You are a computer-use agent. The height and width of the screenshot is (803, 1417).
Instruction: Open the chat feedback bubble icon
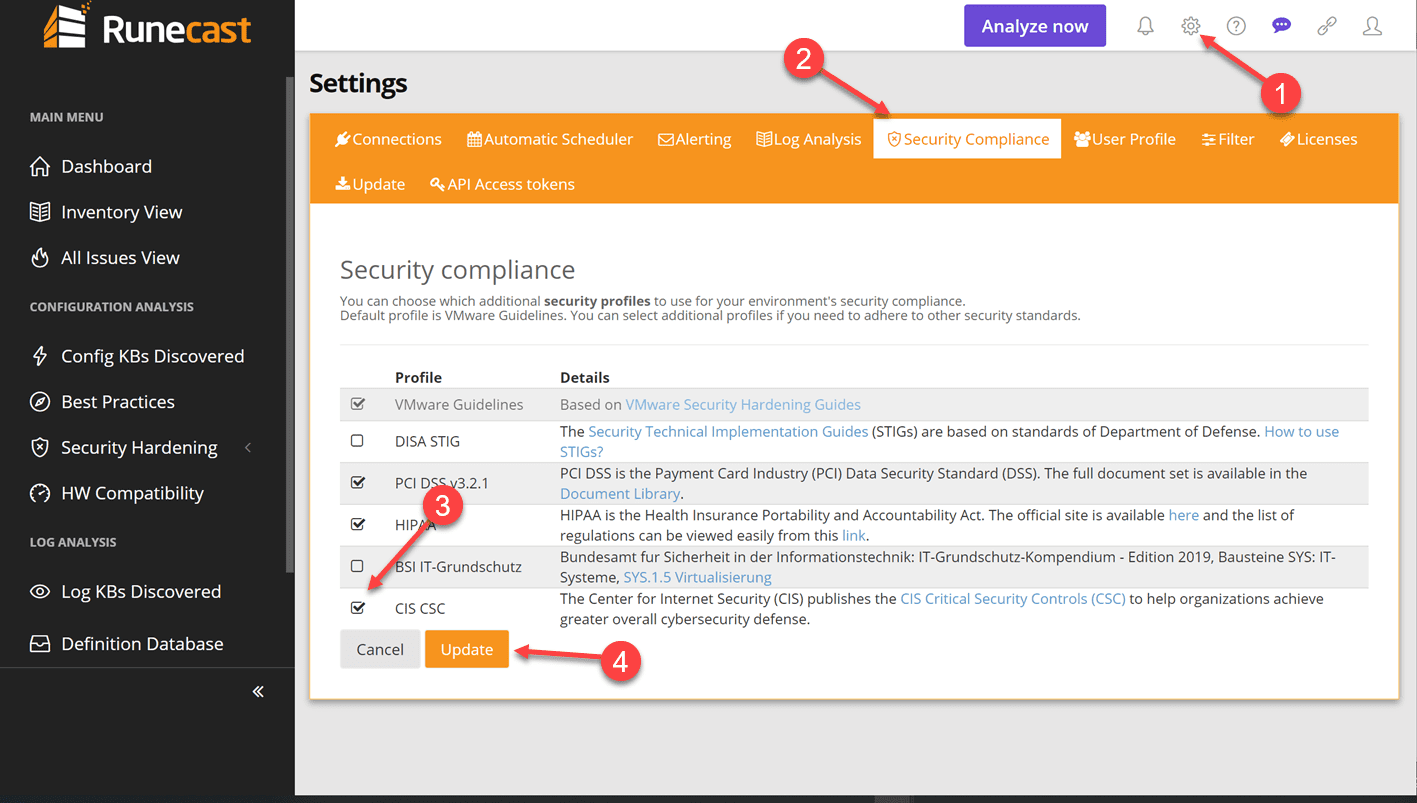coord(1281,27)
